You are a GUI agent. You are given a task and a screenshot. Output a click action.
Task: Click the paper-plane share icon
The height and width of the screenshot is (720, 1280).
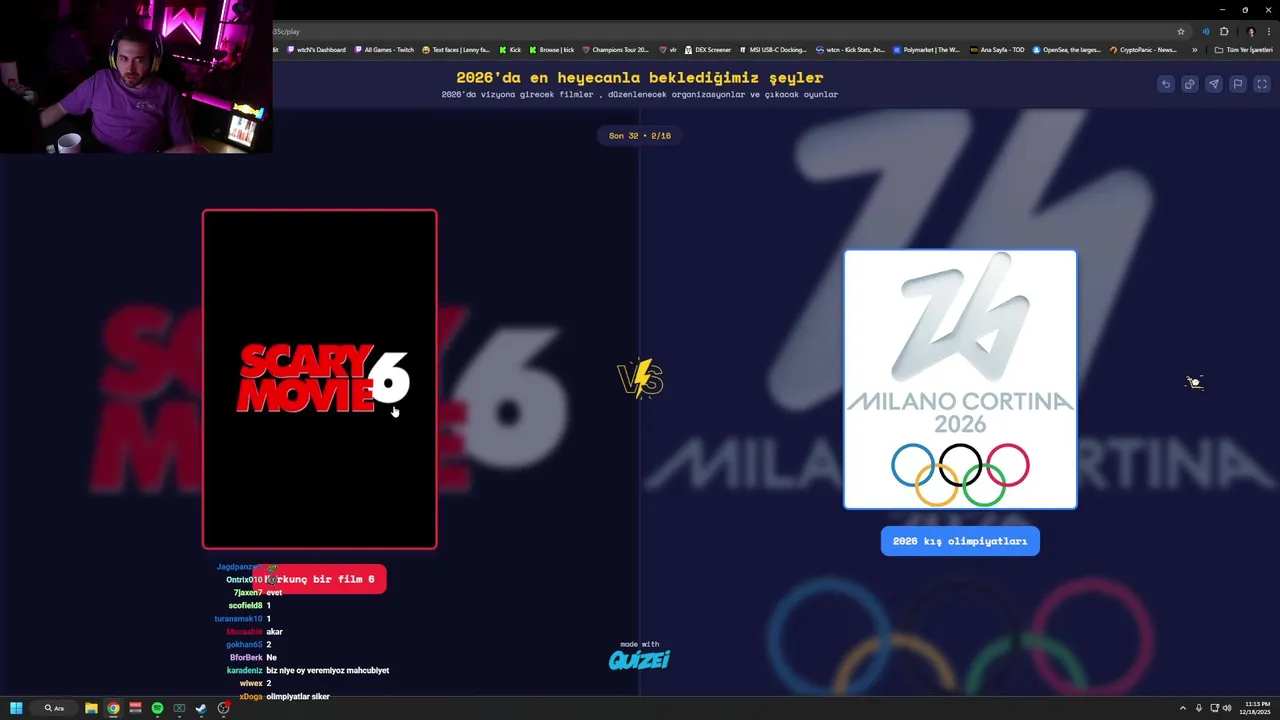(x=1213, y=84)
